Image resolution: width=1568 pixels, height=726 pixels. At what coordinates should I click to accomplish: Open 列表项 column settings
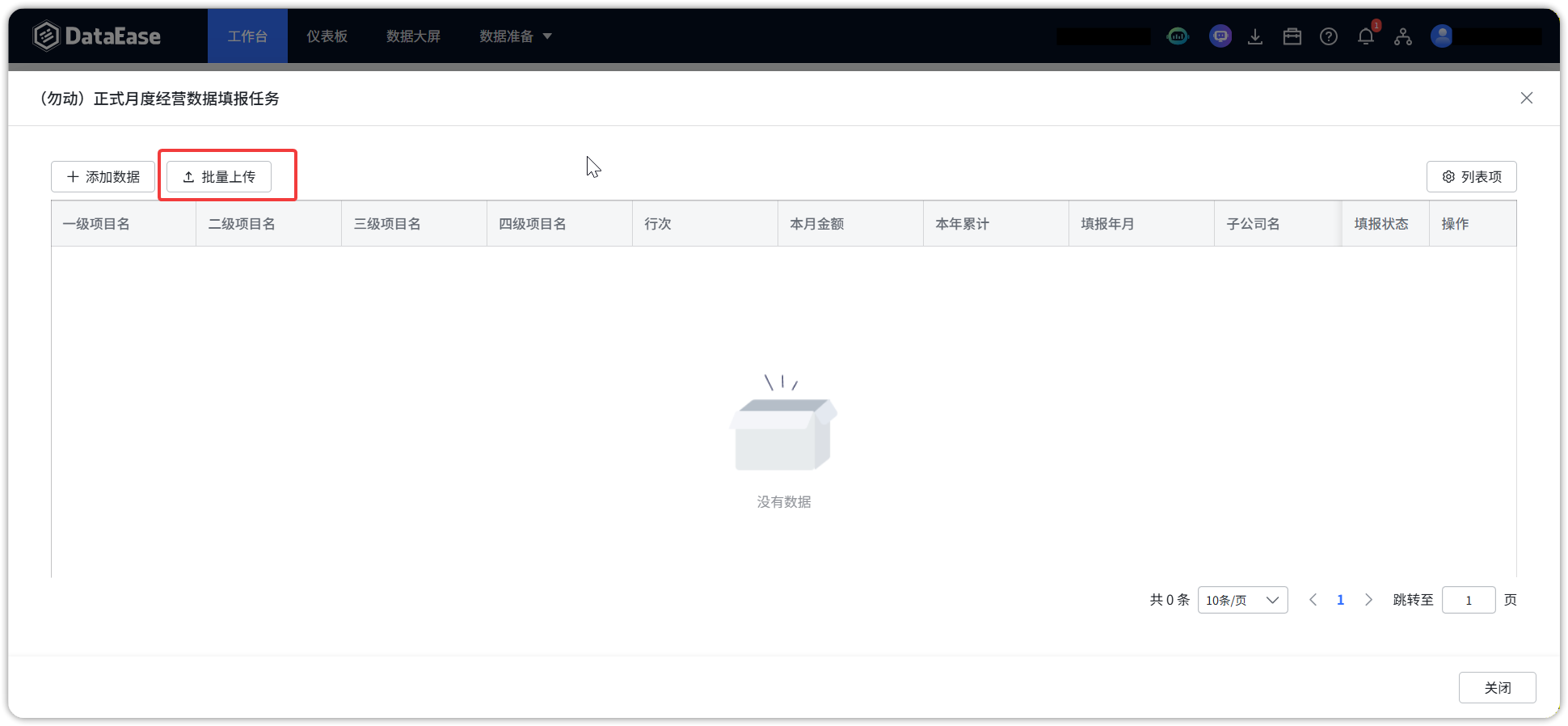pos(1471,177)
